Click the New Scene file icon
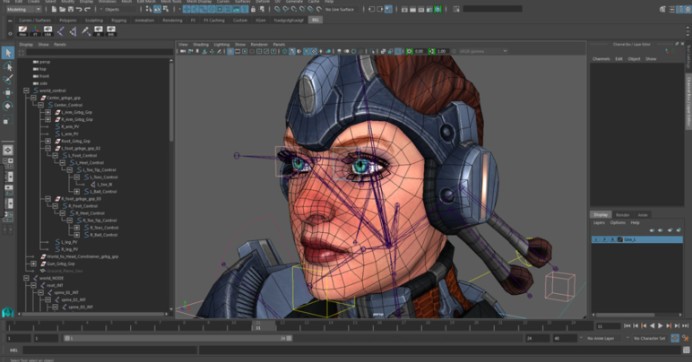The image size is (692, 362). (54, 9)
